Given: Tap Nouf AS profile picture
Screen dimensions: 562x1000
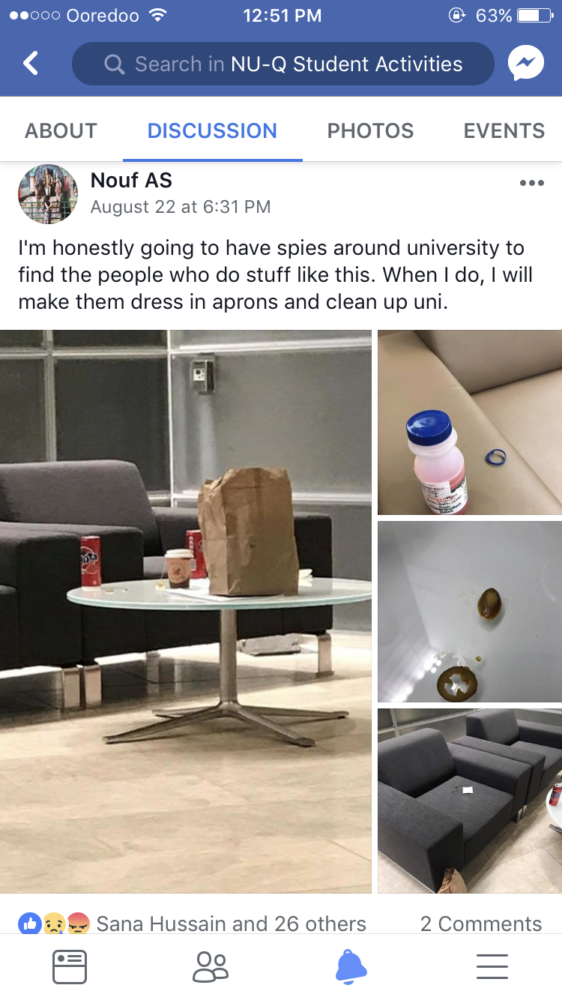Looking at the screenshot, I should tap(48, 194).
